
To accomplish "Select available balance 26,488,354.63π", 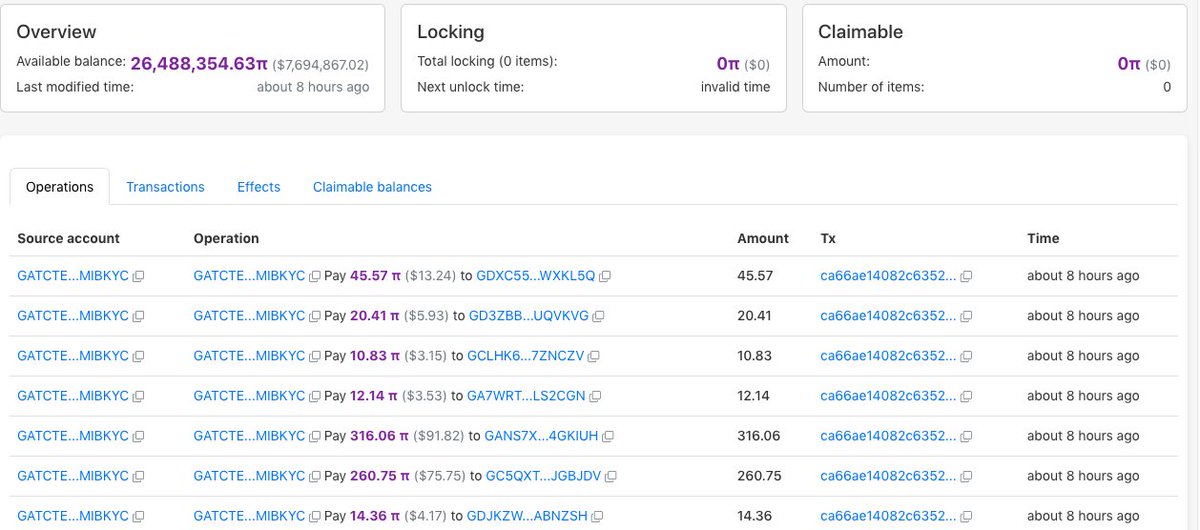I will [199, 63].
